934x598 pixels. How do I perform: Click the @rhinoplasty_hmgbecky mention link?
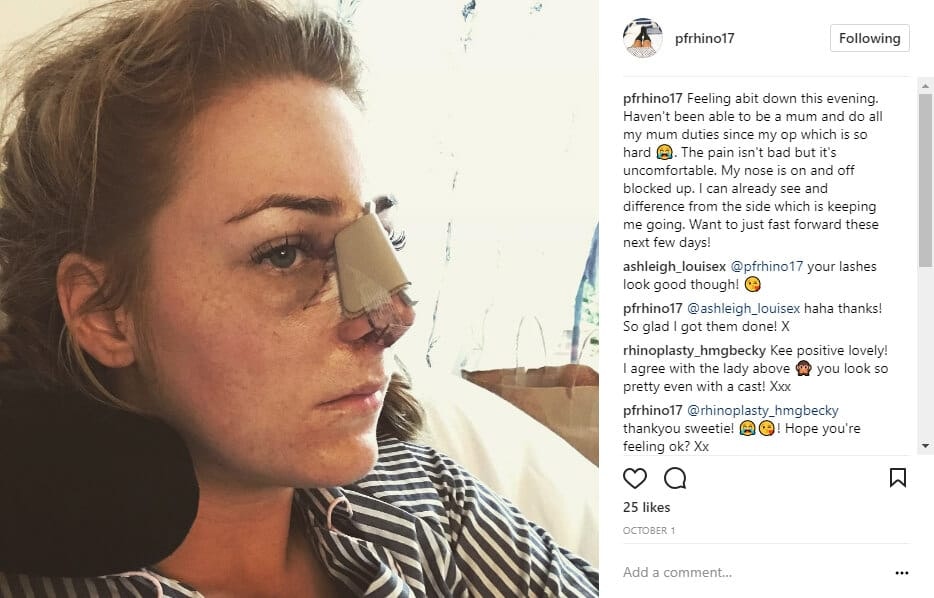pos(762,410)
